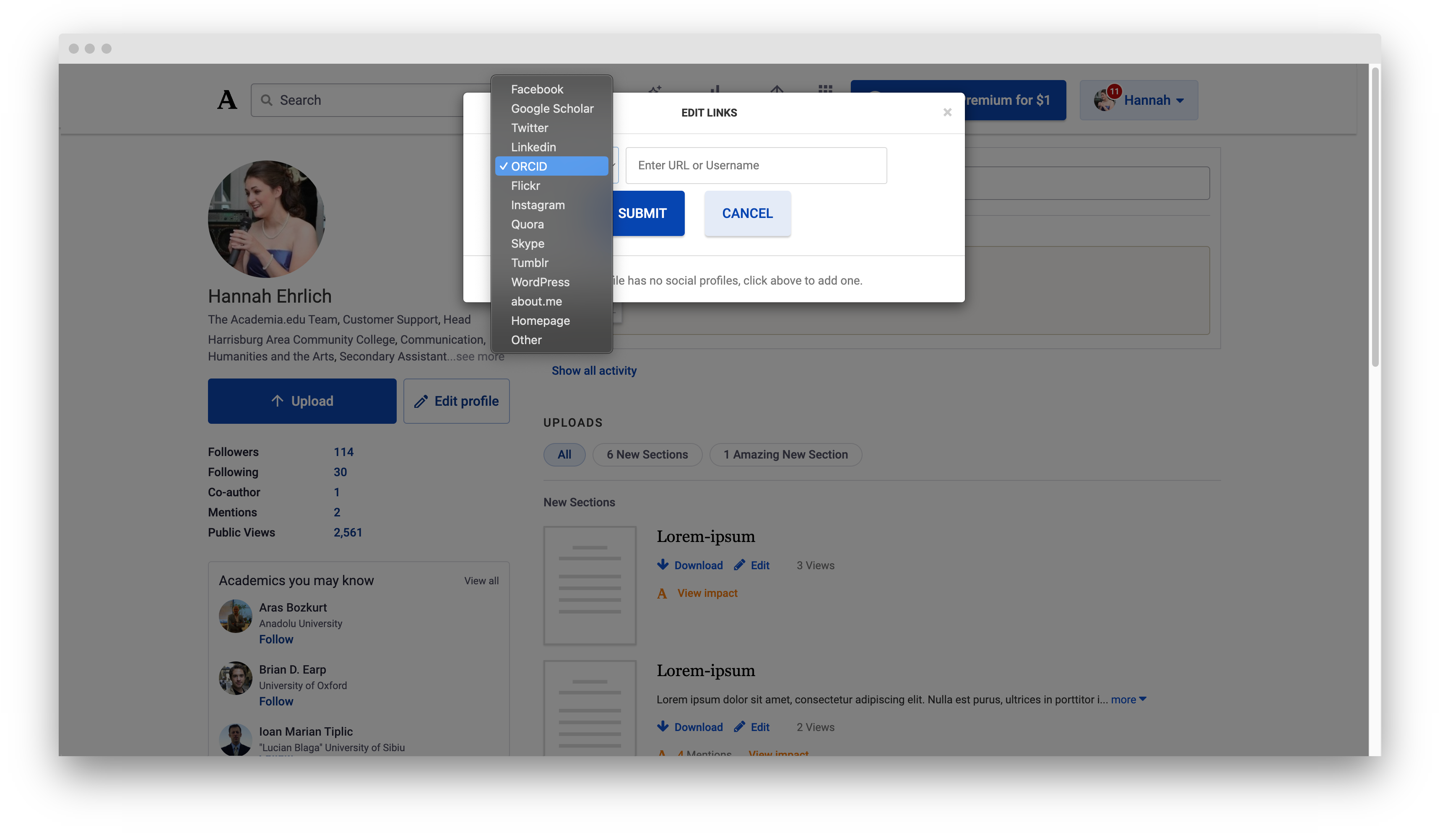Image resolution: width=1440 pixels, height=840 pixels.
Task: Expand the more link on second Lorem-ipsum
Action: (1125, 699)
